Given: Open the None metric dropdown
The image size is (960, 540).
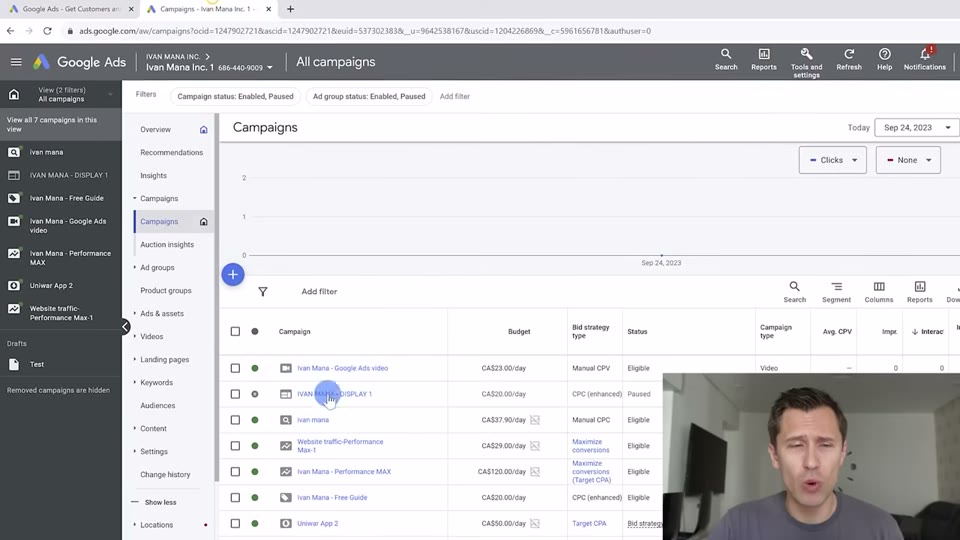Looking at the screenshot, I should [908, 160].
